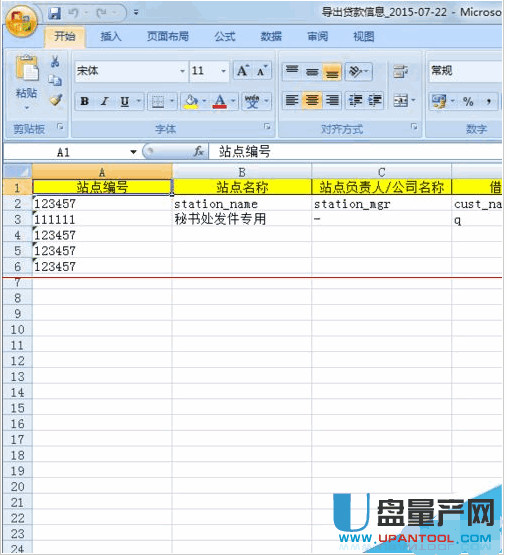The height and width of the screenshot is (555, 507).
Task: Open the borders dropdown arrow
Action: pos(172,102)
